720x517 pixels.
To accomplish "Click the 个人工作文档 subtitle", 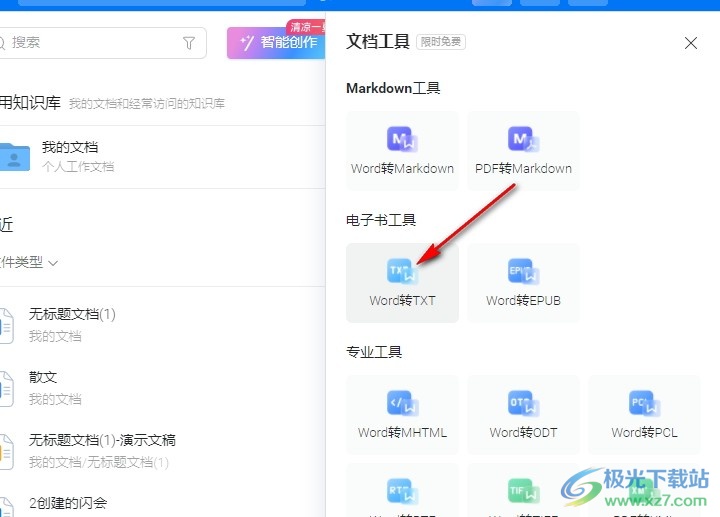I will tap(78, 166).
